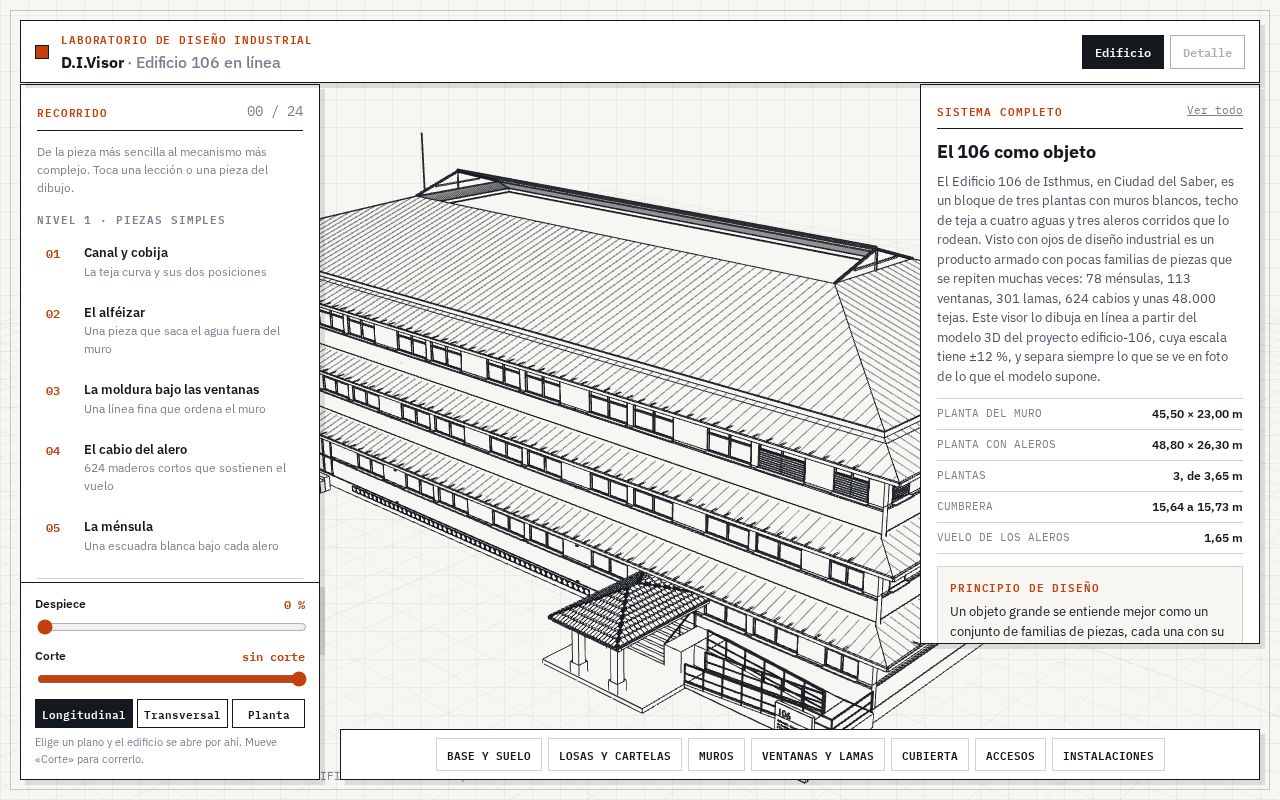Click the Planta con aleros value 48,80 × 26,30 m
This screenshot has height=800, width=1280.
1197,445
